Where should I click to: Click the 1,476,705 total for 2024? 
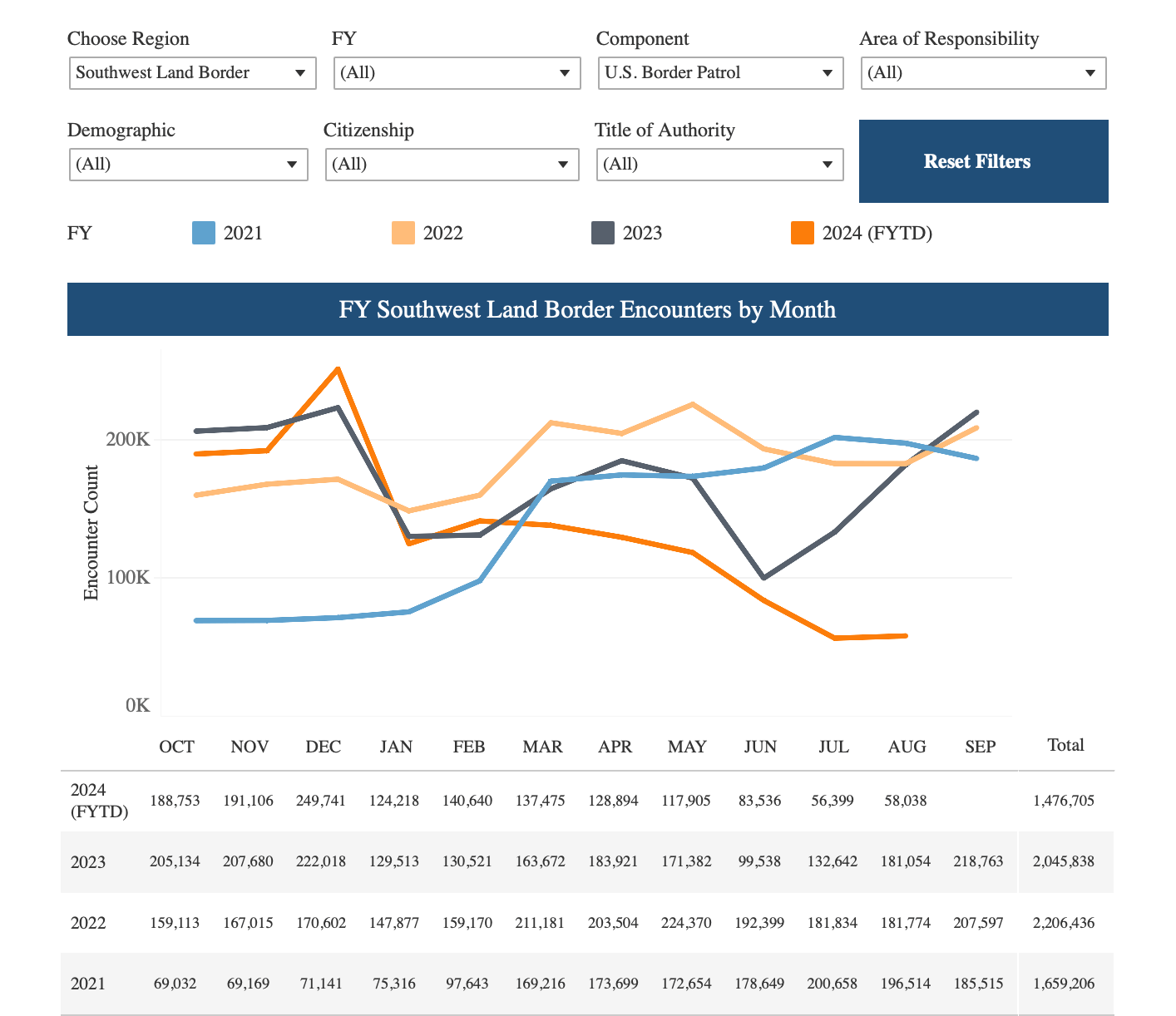pyautogui.click(x=1064, y=801)
